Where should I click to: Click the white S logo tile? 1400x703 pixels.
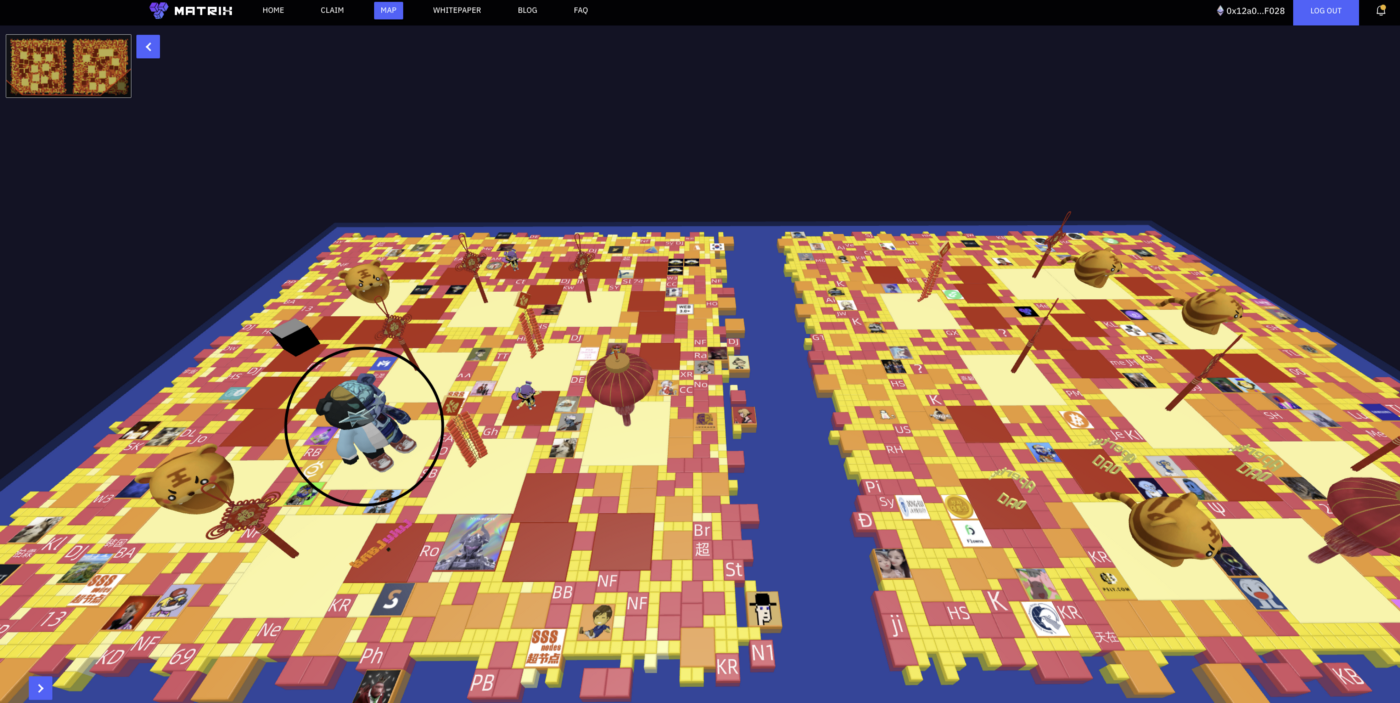(392, 600)
